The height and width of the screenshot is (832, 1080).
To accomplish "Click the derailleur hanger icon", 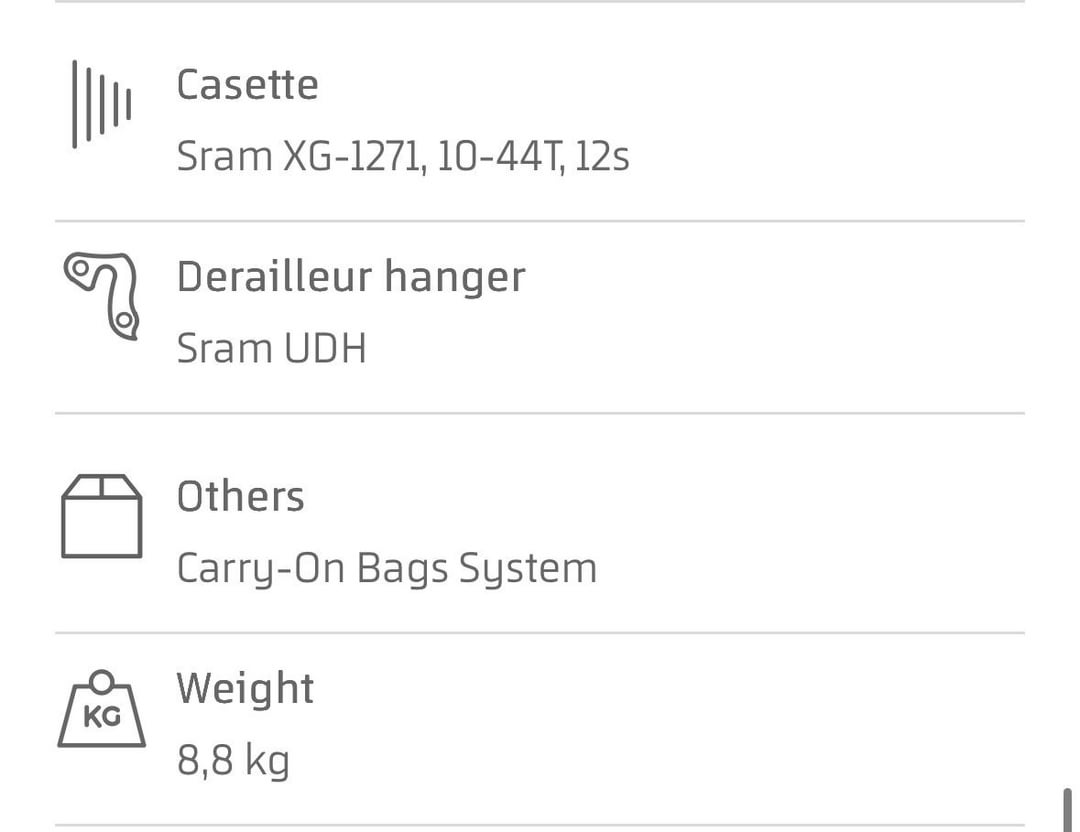I will click(x=102, y=295).
